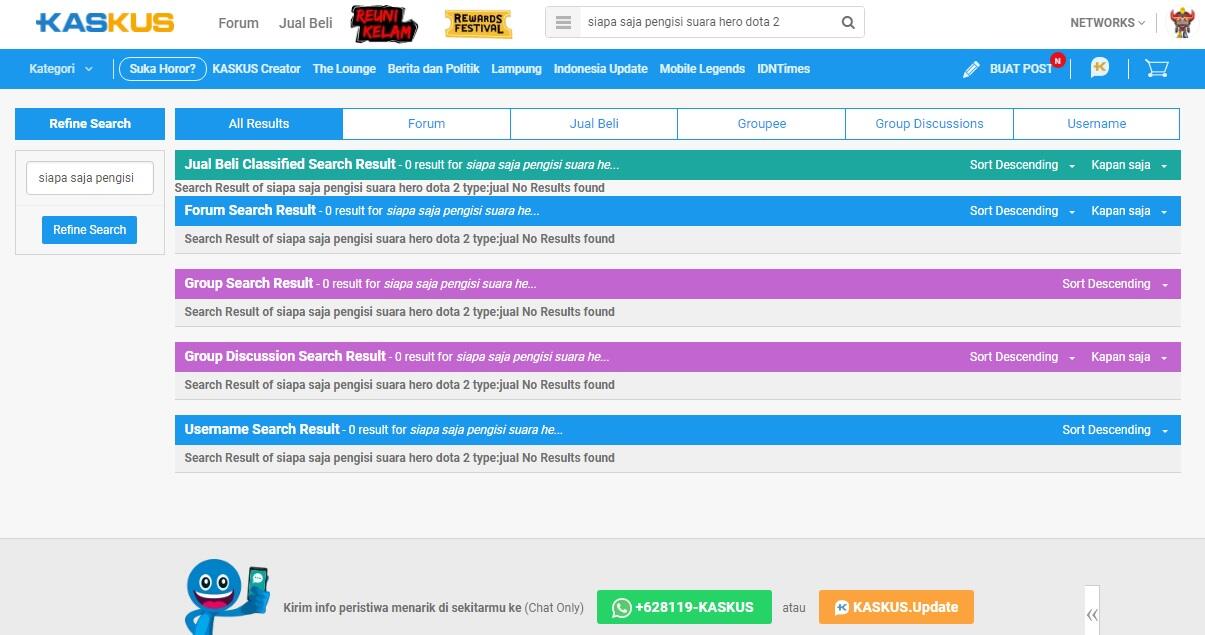Screen dimensions: 1205x635
Task: Switch to the Forum results tab
Action: pyautogui.click(x=426, y=124)
